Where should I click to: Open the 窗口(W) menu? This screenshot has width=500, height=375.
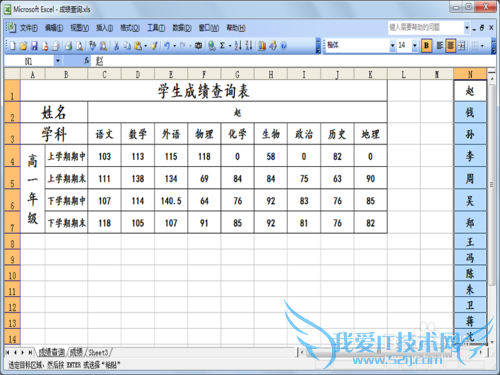(209, 28)
